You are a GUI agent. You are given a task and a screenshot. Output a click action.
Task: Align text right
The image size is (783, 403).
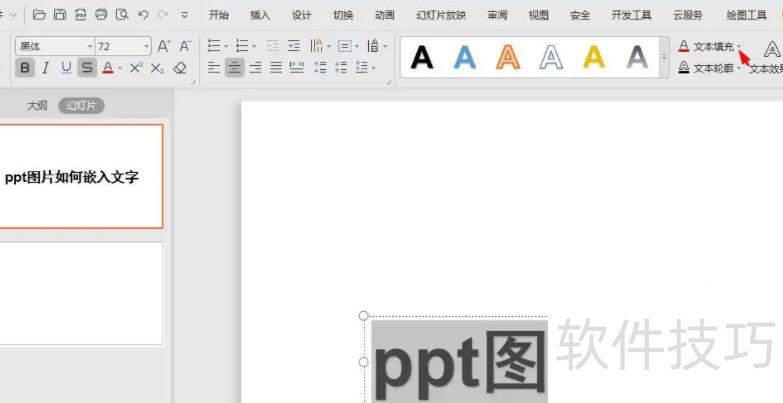click(x=255, y=67)
